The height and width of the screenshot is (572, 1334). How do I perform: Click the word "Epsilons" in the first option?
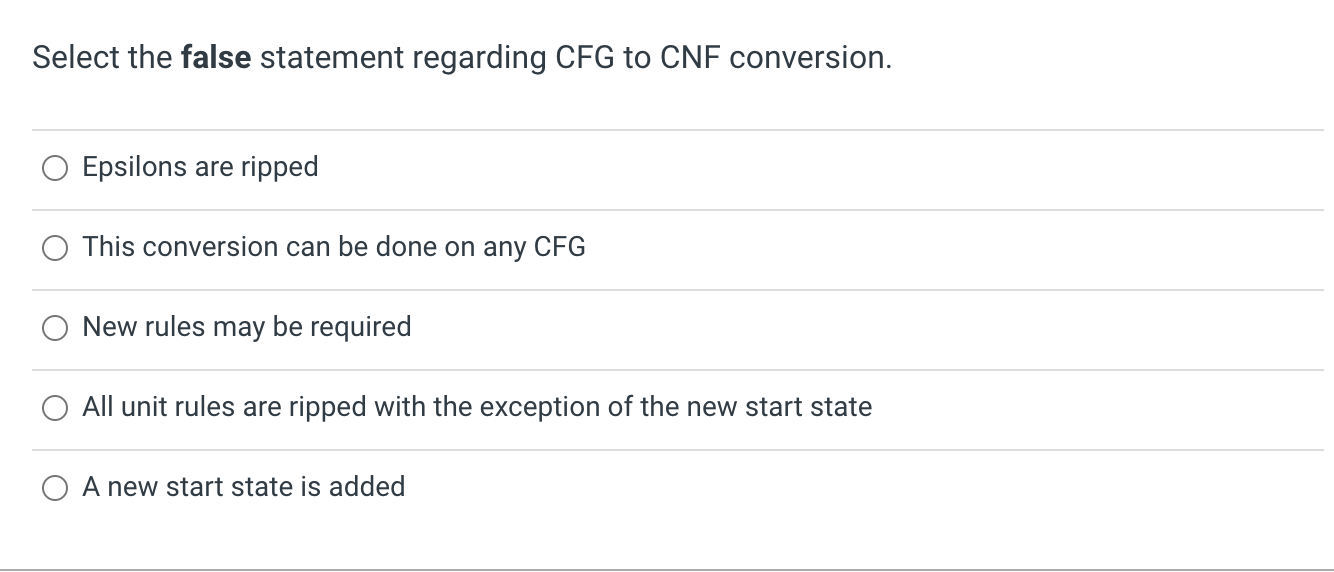click(x=135, y=166)
